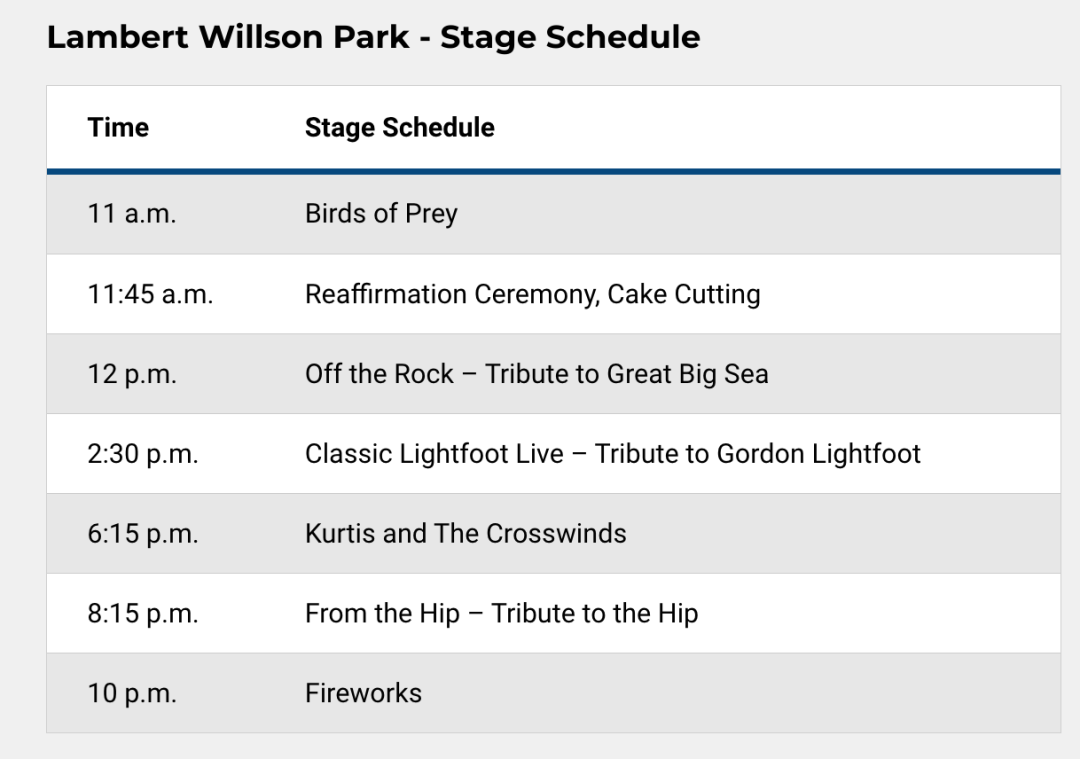Select the Stage Schedule column header
This screenshot has width=1080, height=759.
399,127
